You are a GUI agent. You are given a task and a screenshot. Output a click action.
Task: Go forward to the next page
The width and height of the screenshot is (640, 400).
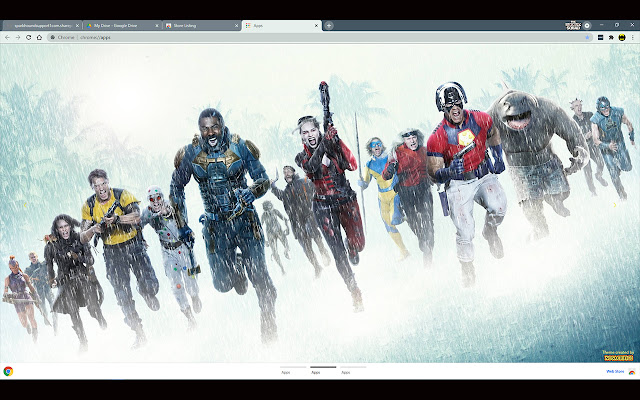(x=18, y=37)
